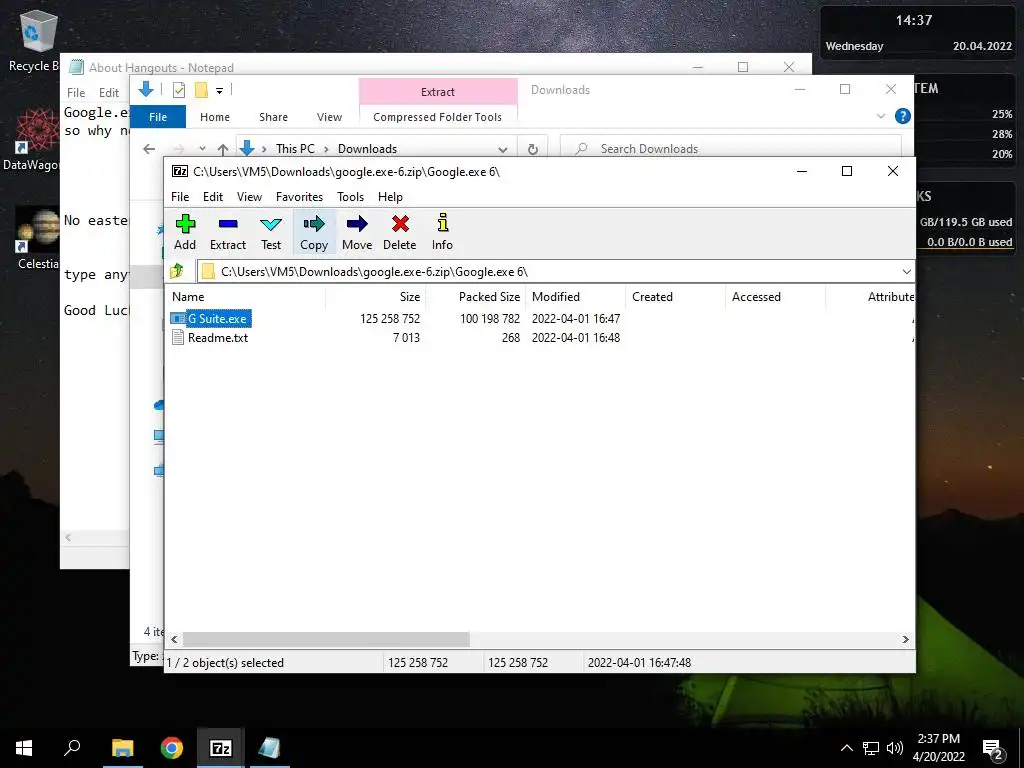Switch to Notepad taskbar button
This screenshot has width=1024, height=768.
(x=269, y=748)
